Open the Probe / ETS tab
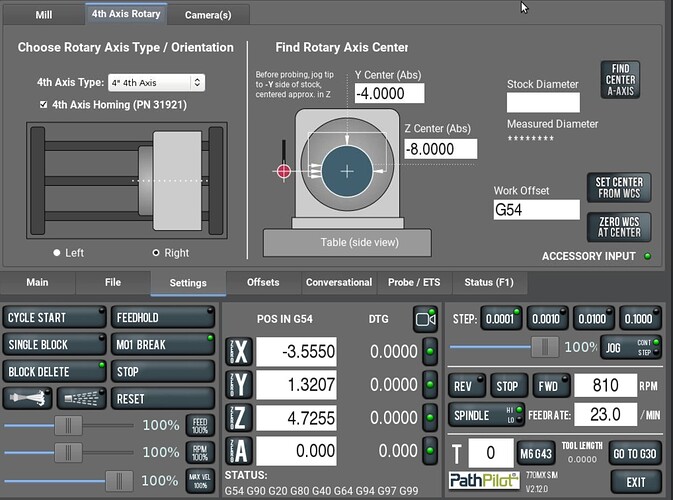The height and width of the screenshot is (500, 673). pos(413,283)
